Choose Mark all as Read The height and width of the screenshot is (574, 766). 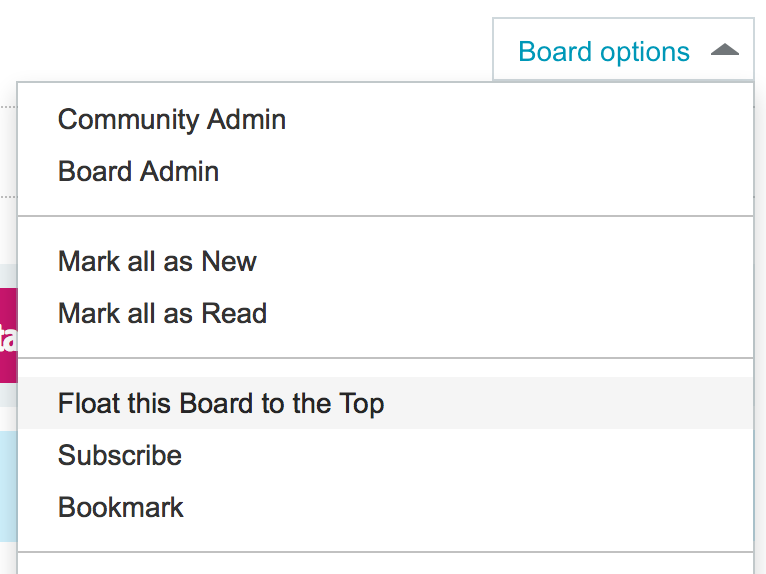pos(162,314)
